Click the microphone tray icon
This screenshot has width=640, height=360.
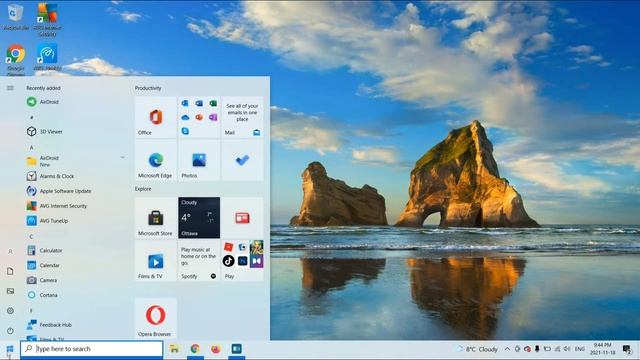[x=537, y=349]
